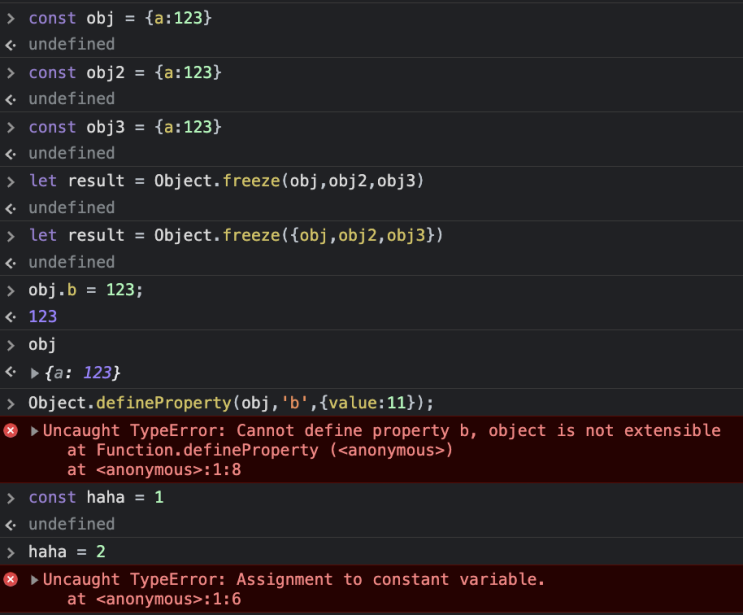Expand the {a: 123} object output

34,373
